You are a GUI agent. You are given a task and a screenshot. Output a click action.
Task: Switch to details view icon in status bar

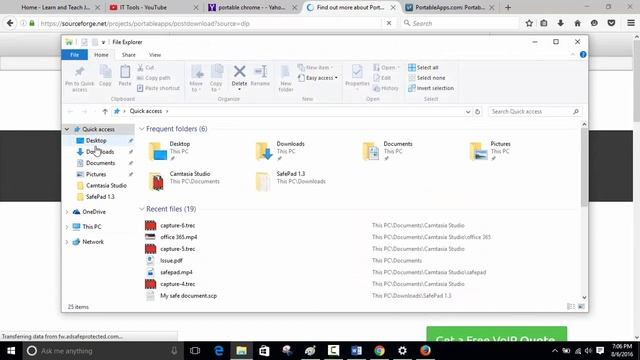pyautogui.click(x=571, y=307)
